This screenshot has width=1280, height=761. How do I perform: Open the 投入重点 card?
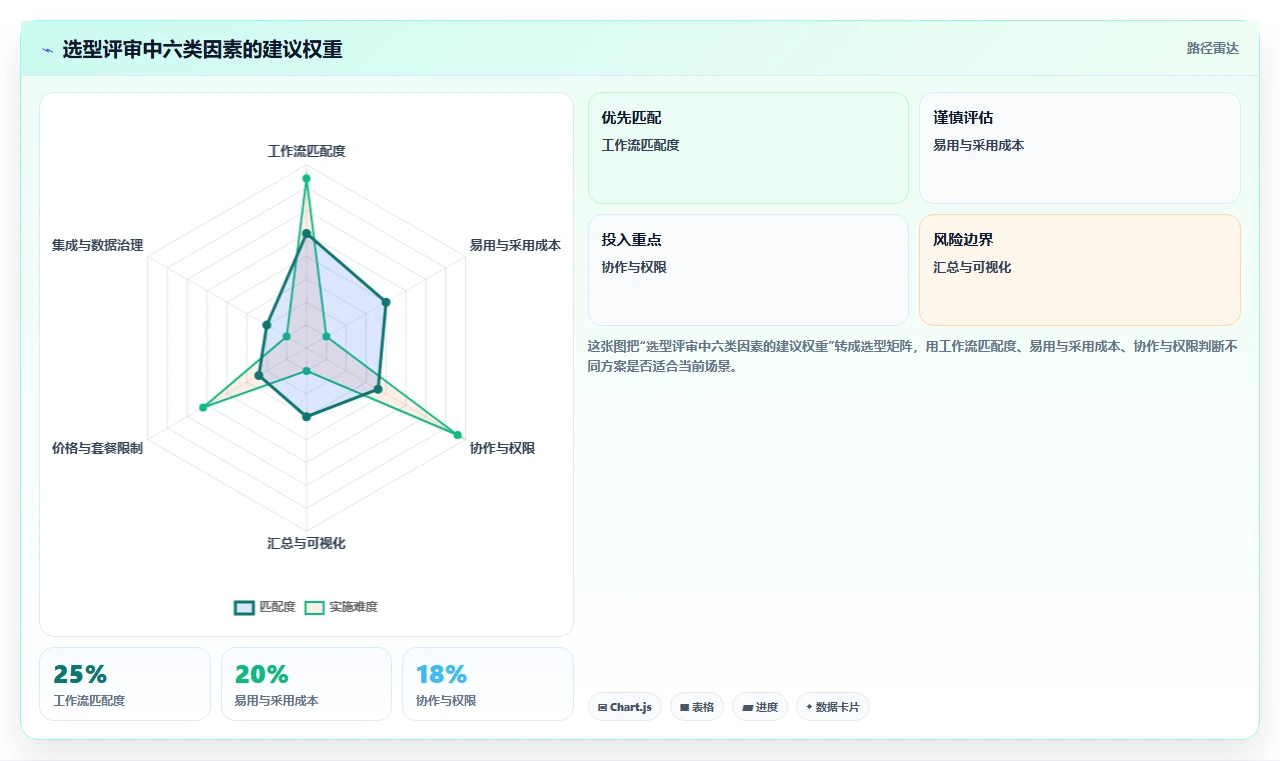[x=748, y=270]
